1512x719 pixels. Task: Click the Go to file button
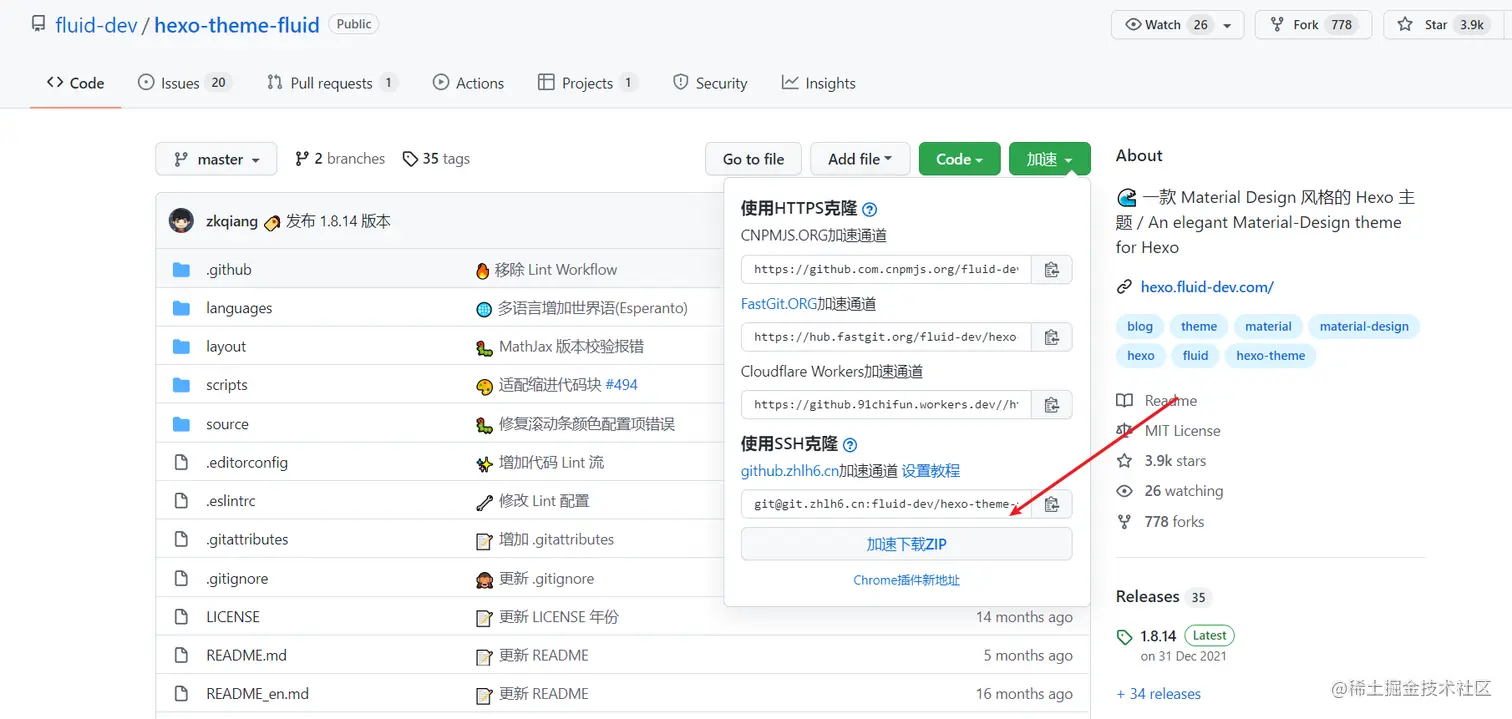coord(753,159)
